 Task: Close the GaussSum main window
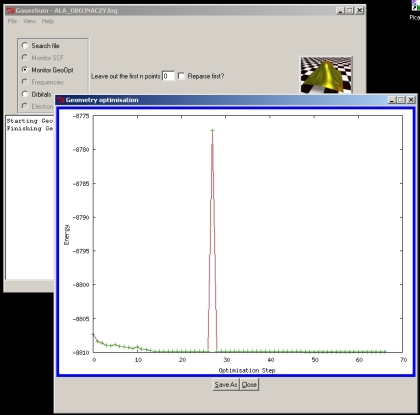tap(359, 11)
